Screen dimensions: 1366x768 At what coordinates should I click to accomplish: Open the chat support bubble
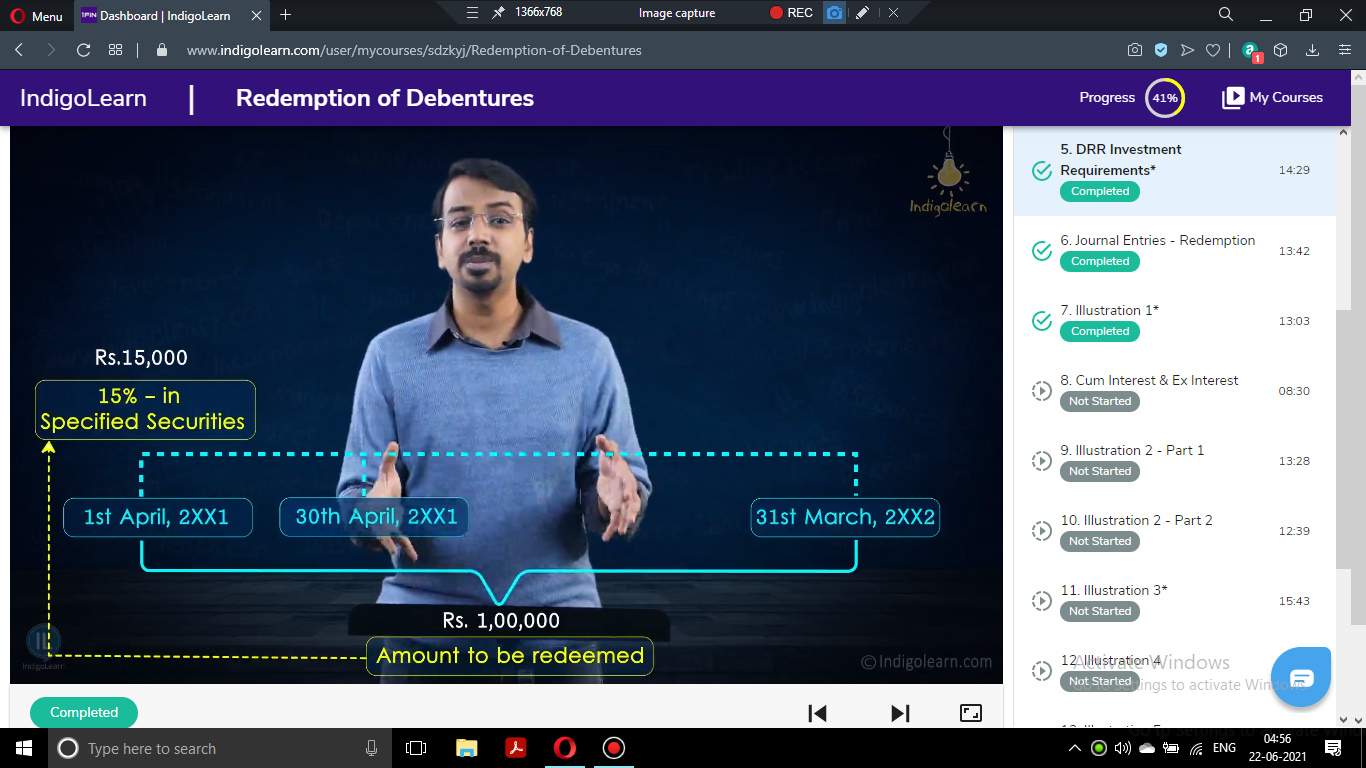pyautogui.click(x=1300, y=677)
